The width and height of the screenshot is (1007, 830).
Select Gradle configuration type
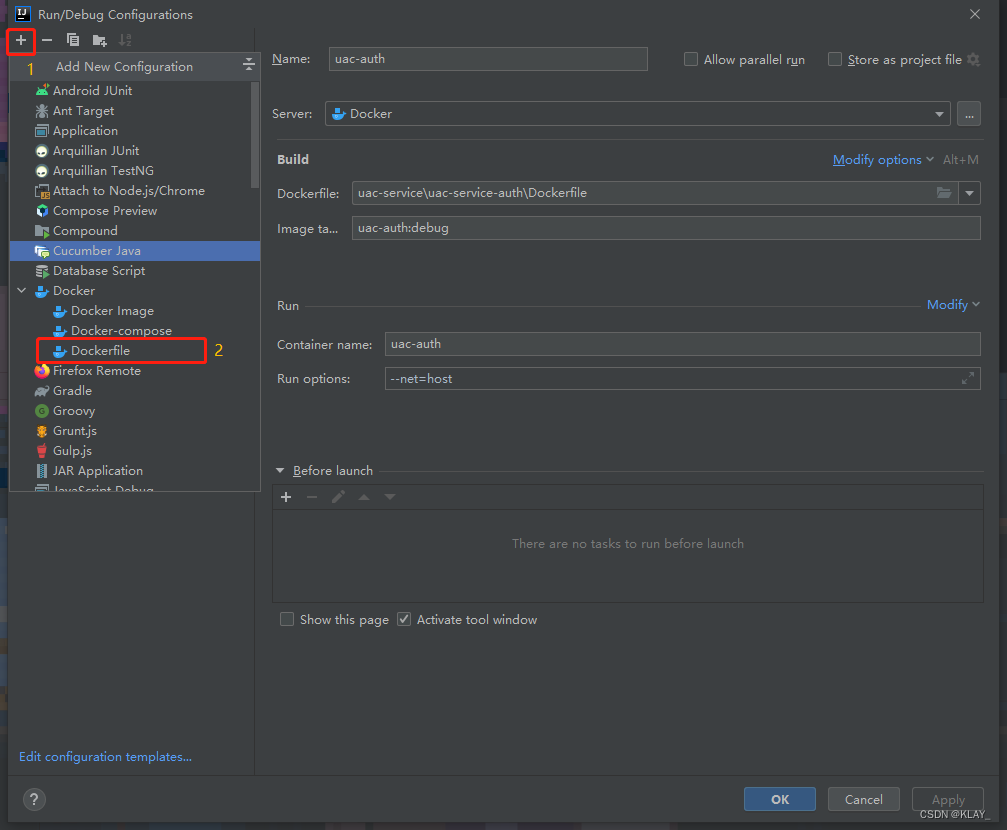click(135, 391)
